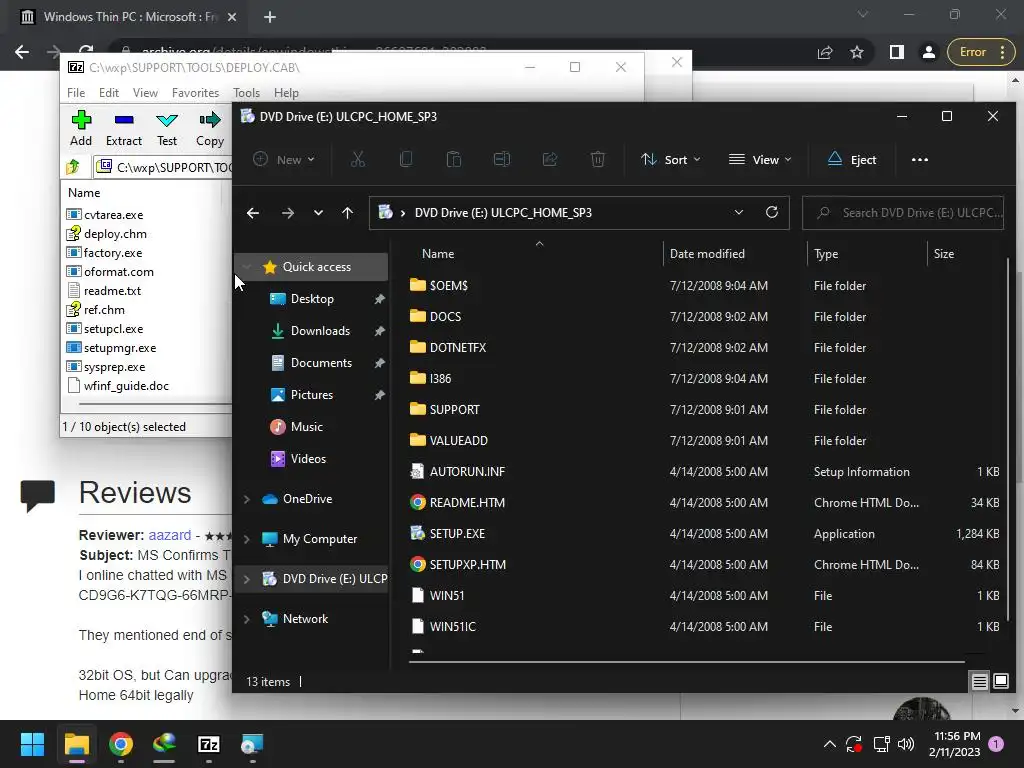The width and height of the screenshot is (1024, 768).
Task: Open Videos in Quick access
Action: [308, 458]
